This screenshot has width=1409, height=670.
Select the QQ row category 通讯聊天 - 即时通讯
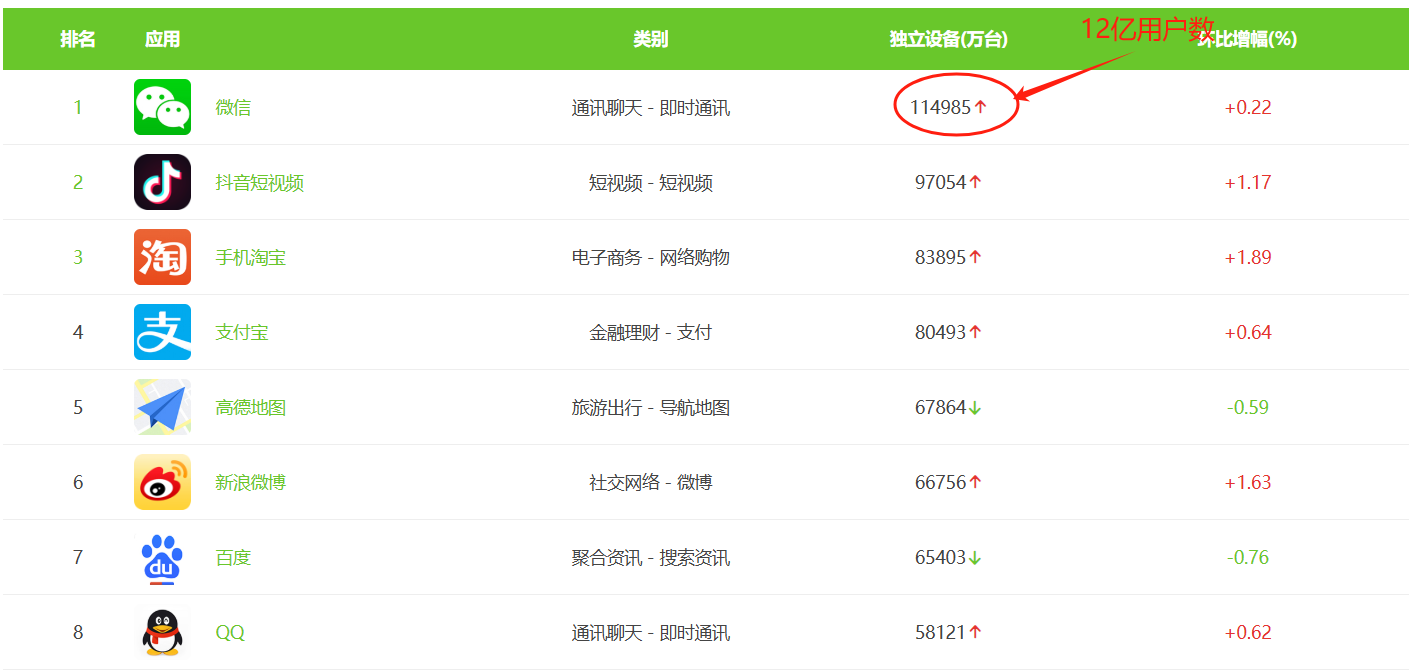tap(651, 632)
